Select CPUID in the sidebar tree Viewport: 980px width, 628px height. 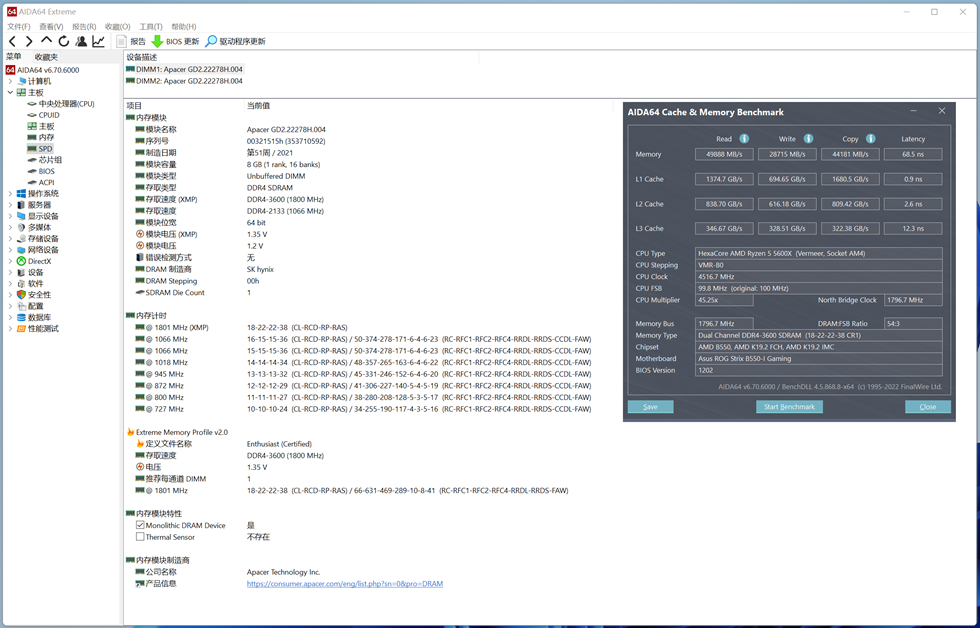[x=49, y=115]
